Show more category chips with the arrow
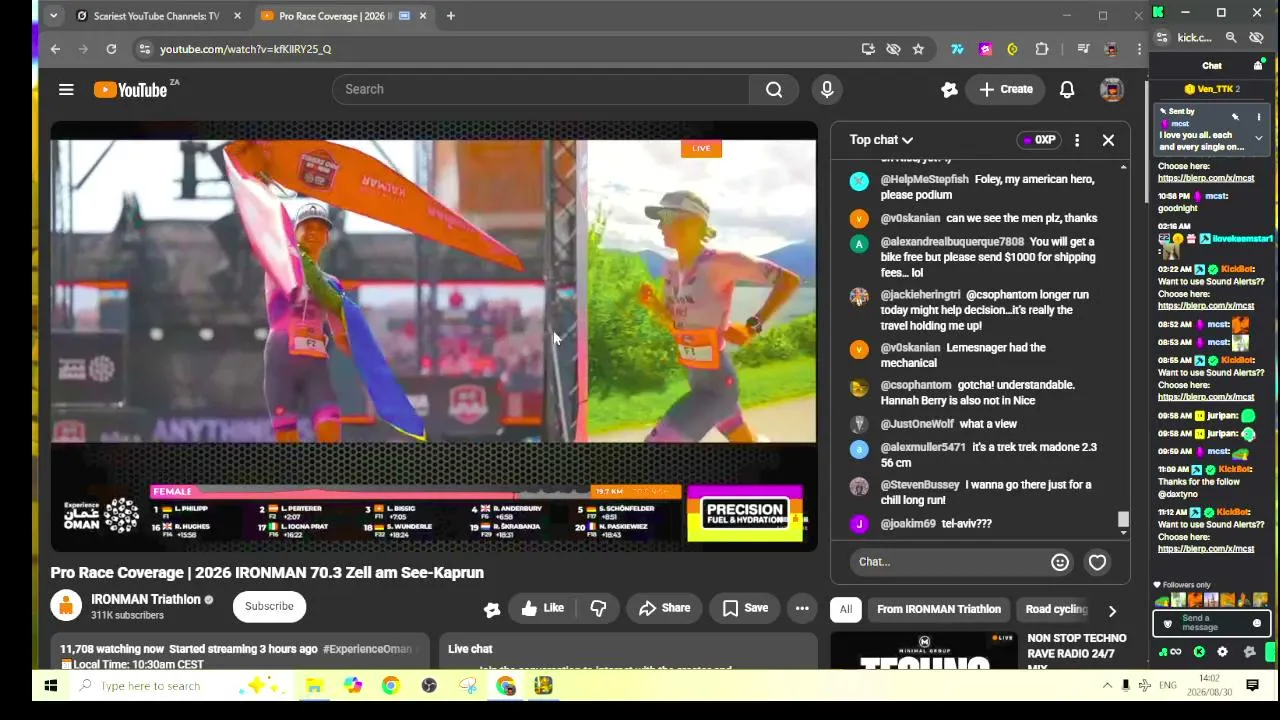Viewport: 1280px width, 720px height. 1112,610
